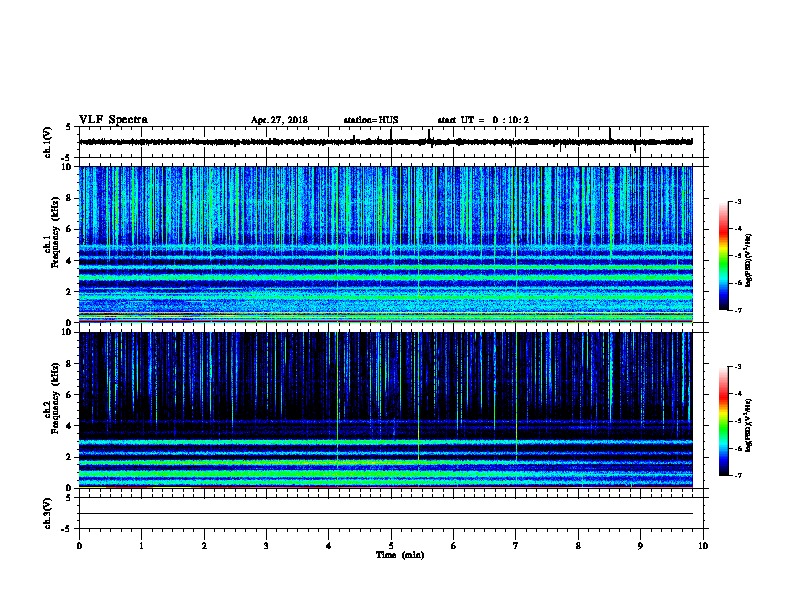Click the flat ch.3 voltage line
Viewport: 792px width, 612px height.
[x=386, y=514]
